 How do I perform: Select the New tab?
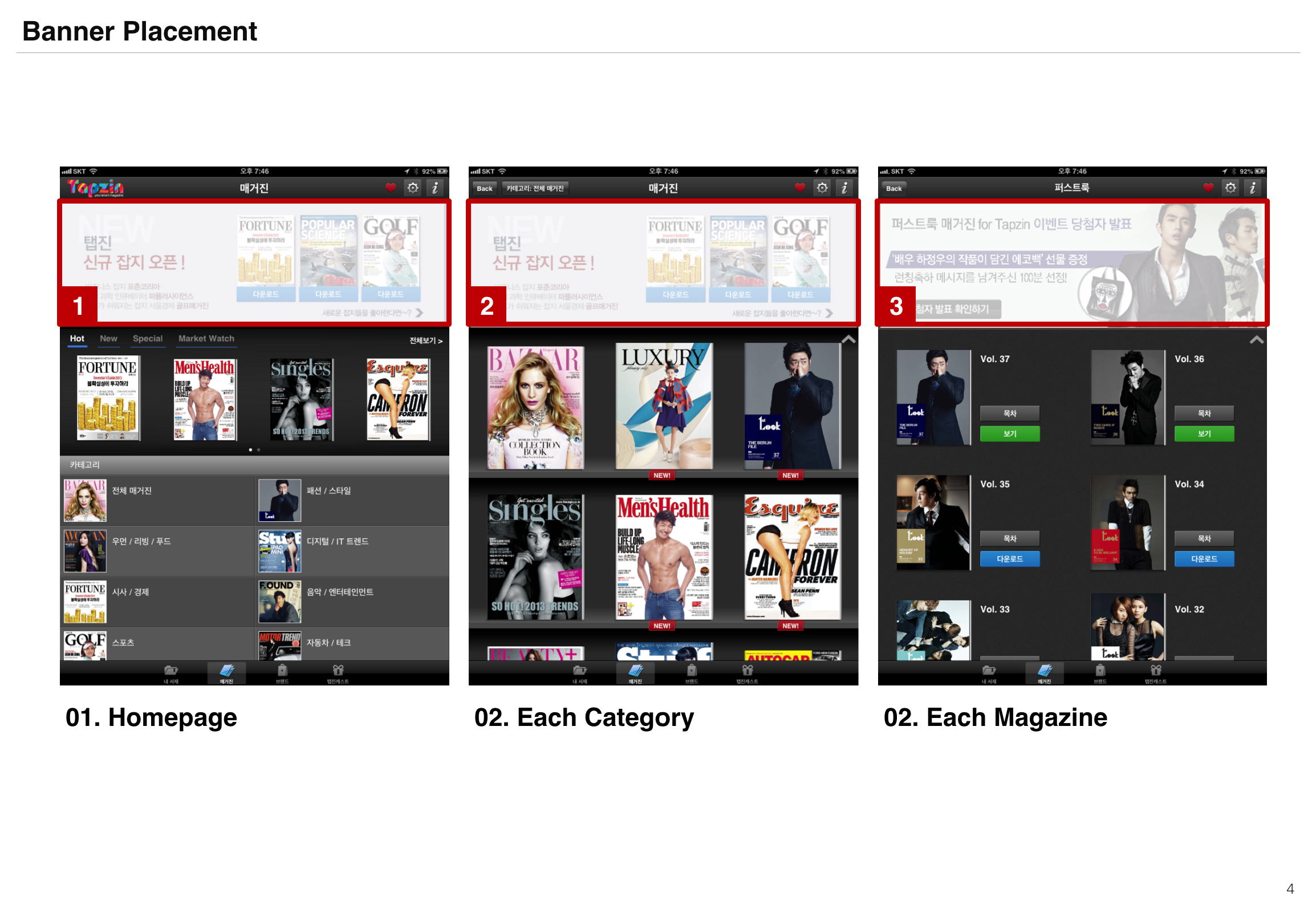click(108, 339)
